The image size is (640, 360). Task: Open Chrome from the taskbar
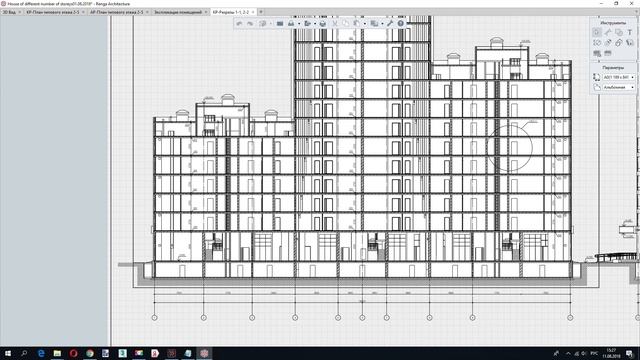90,353
